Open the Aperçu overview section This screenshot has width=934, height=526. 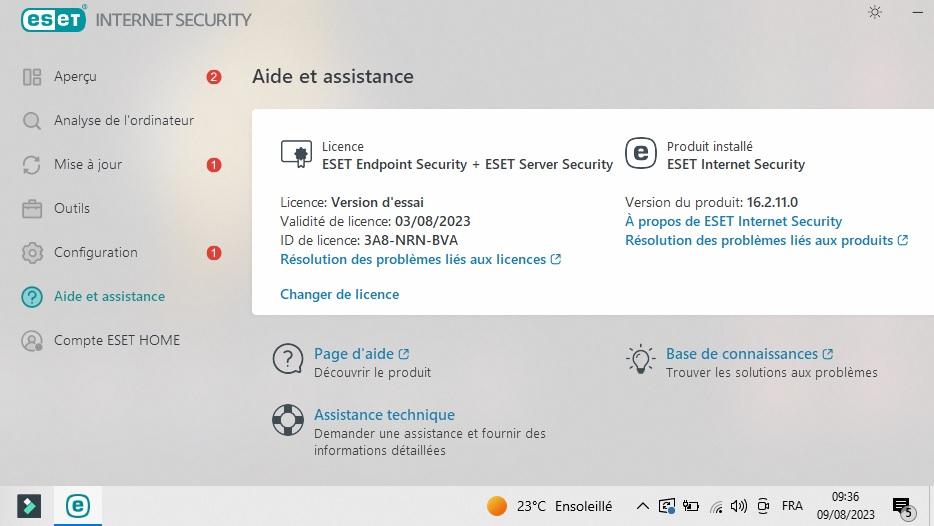click(75, 77)
